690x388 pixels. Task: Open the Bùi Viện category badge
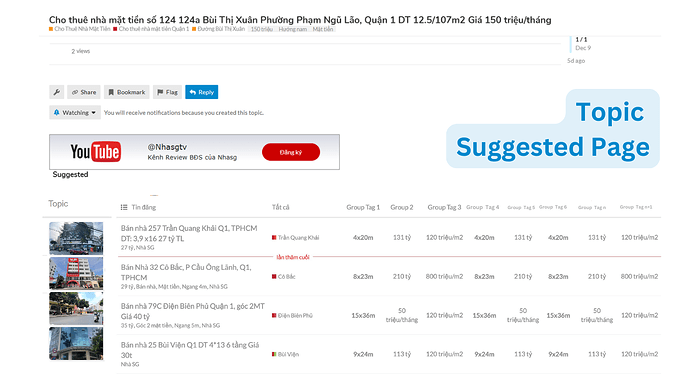[x=285, y=354]
